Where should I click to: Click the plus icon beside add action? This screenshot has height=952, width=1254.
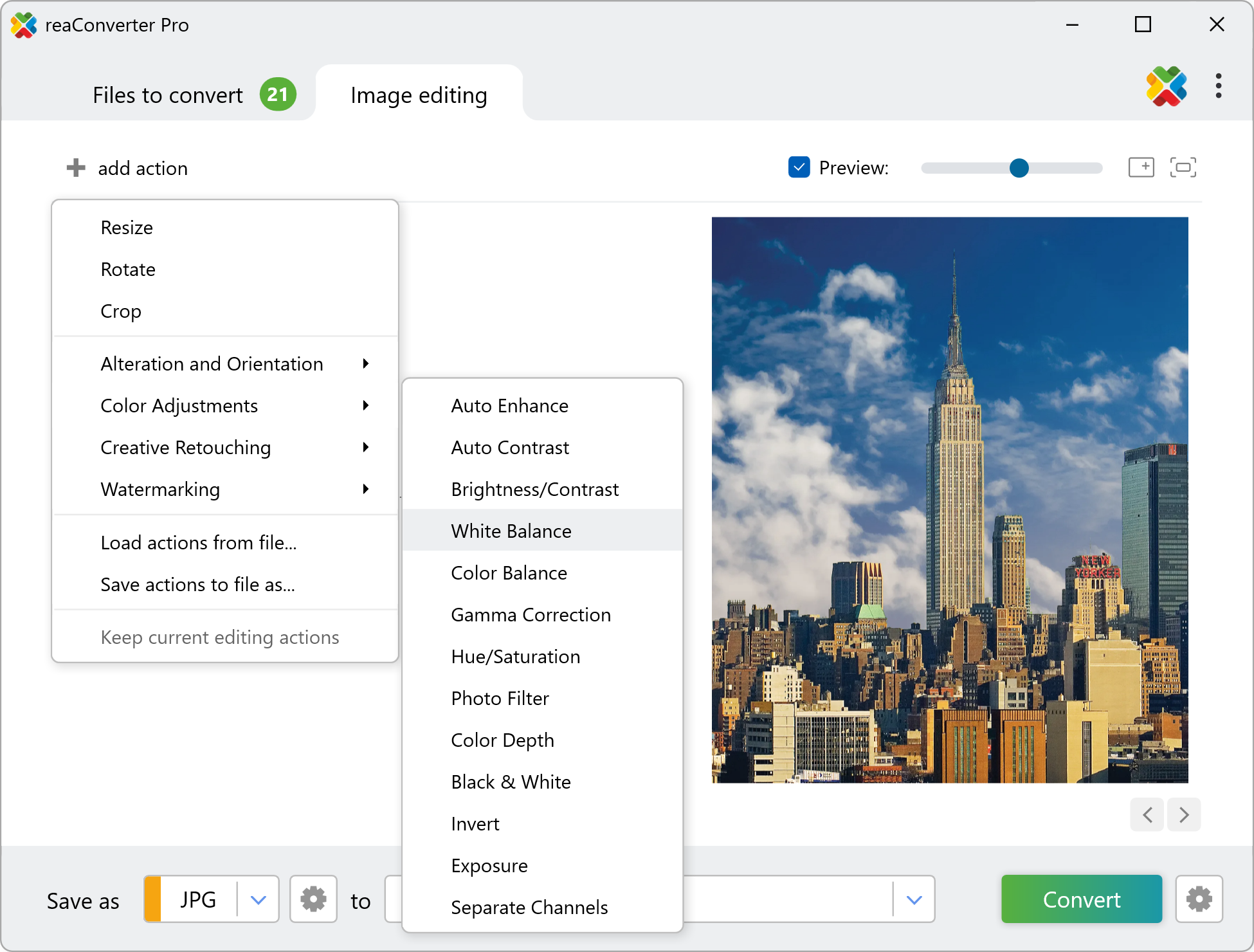[x=76, y=168]
